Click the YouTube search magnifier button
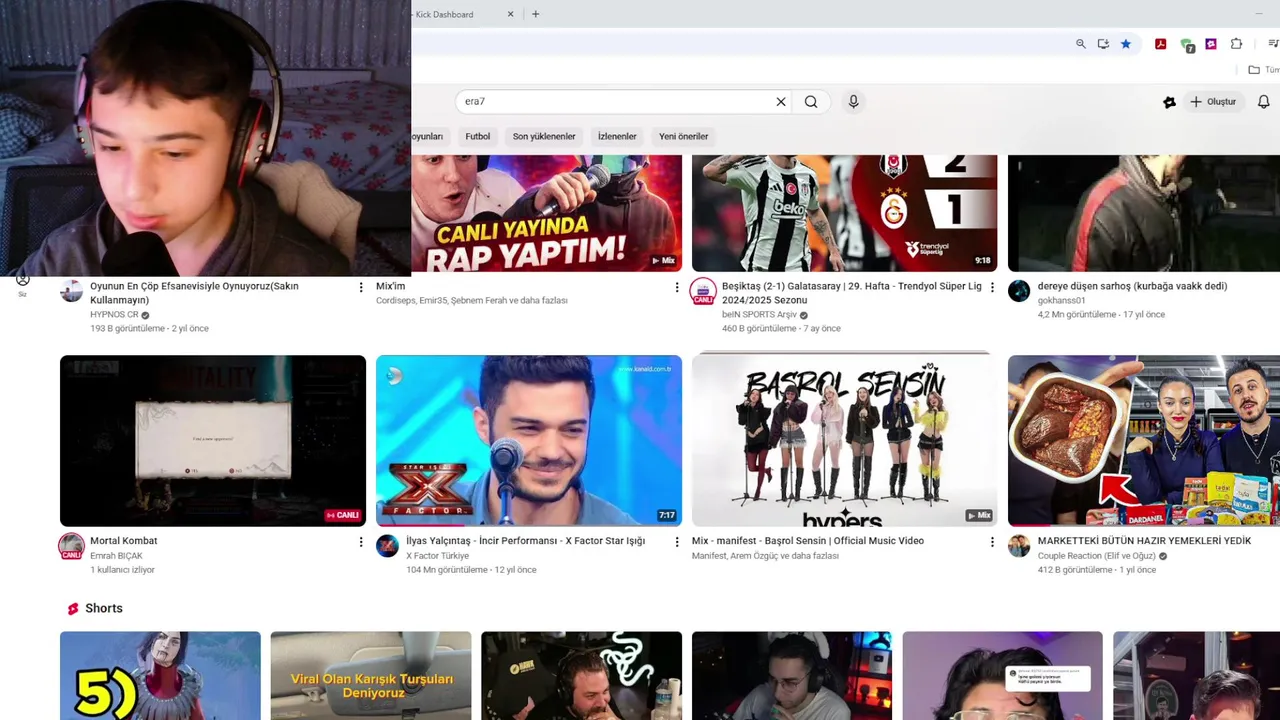This screenshot has width=1280, height=720. (x=811, y=101)
